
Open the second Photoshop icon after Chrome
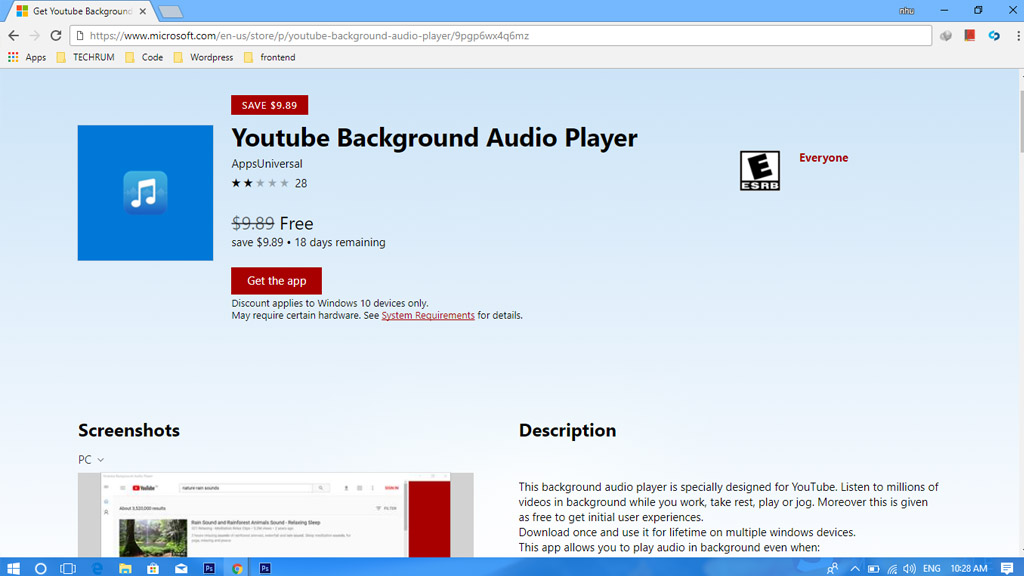(x=264, y=569)
